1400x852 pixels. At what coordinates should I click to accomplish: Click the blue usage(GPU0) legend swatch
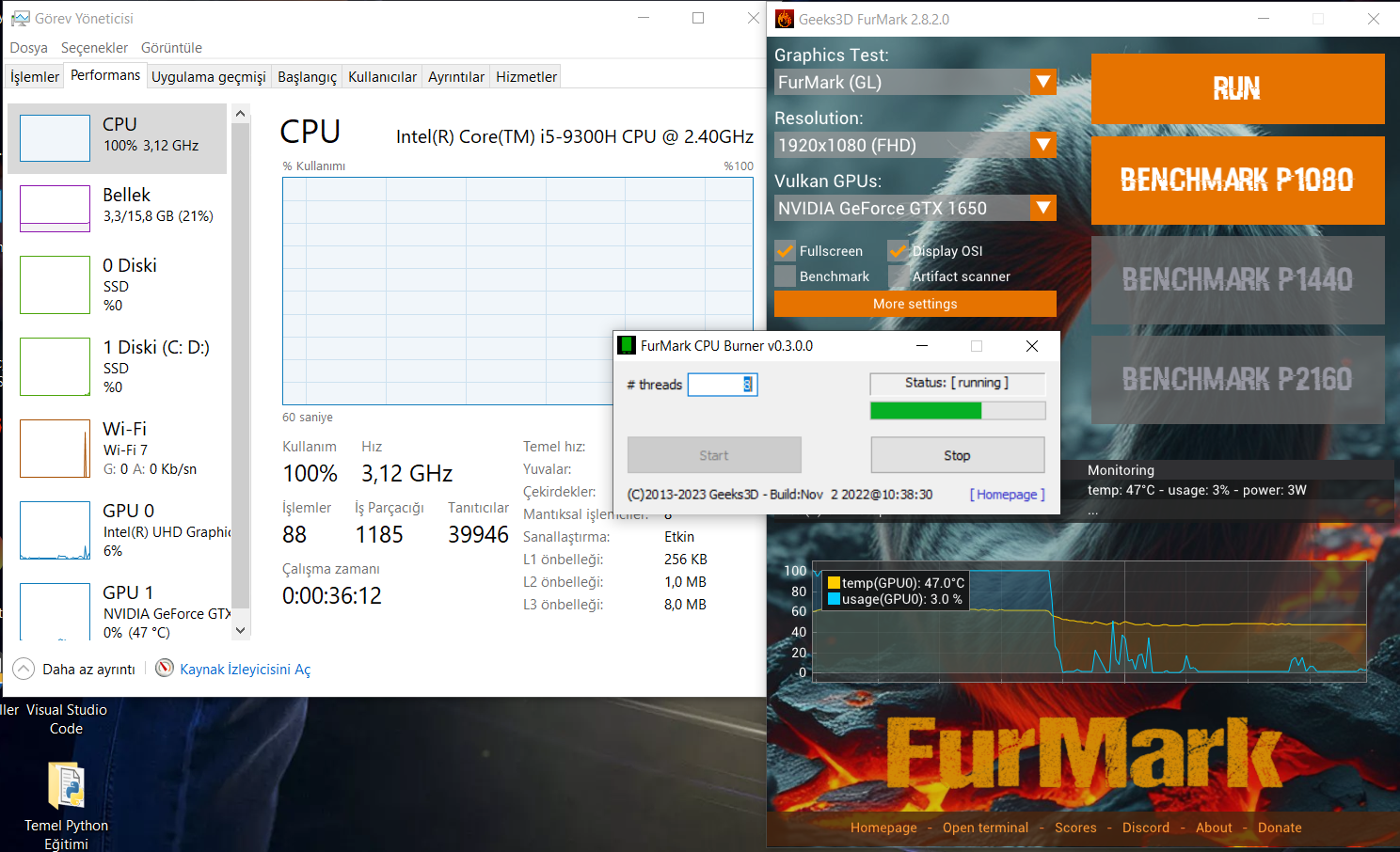pos(834,599)
